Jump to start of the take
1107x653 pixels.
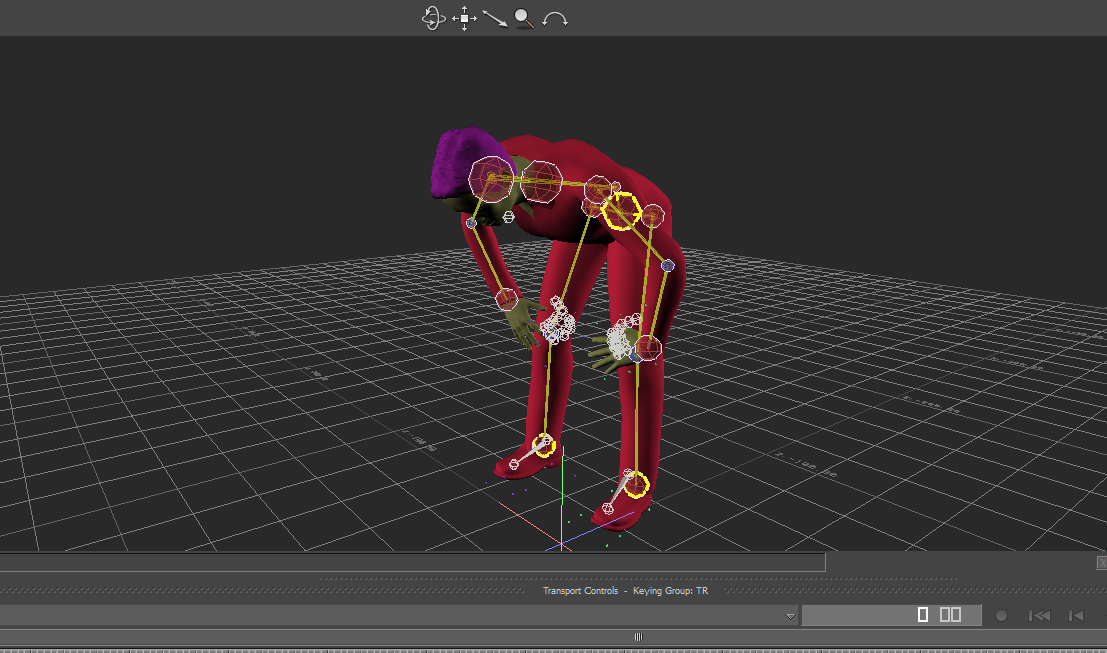(x=1039, y=616)
